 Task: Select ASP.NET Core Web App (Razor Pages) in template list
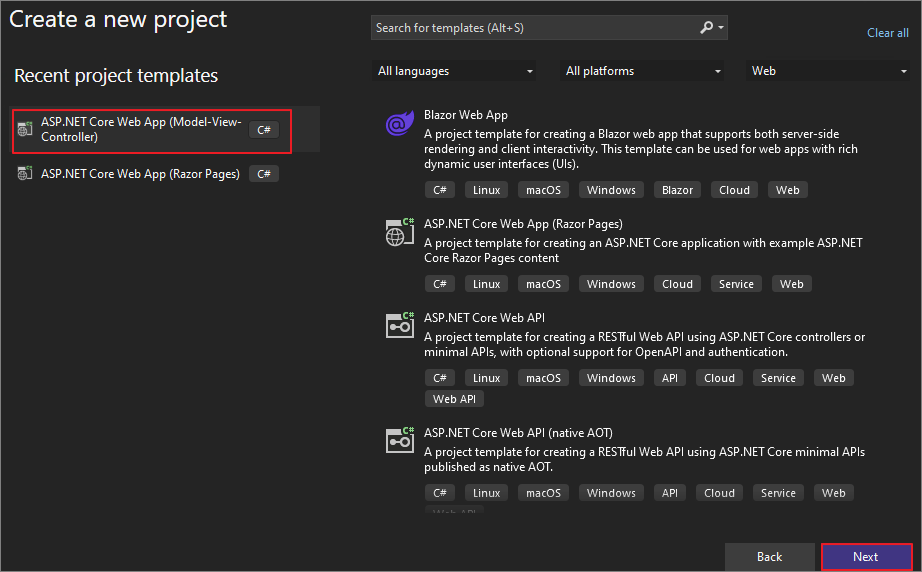pos(523,224)
